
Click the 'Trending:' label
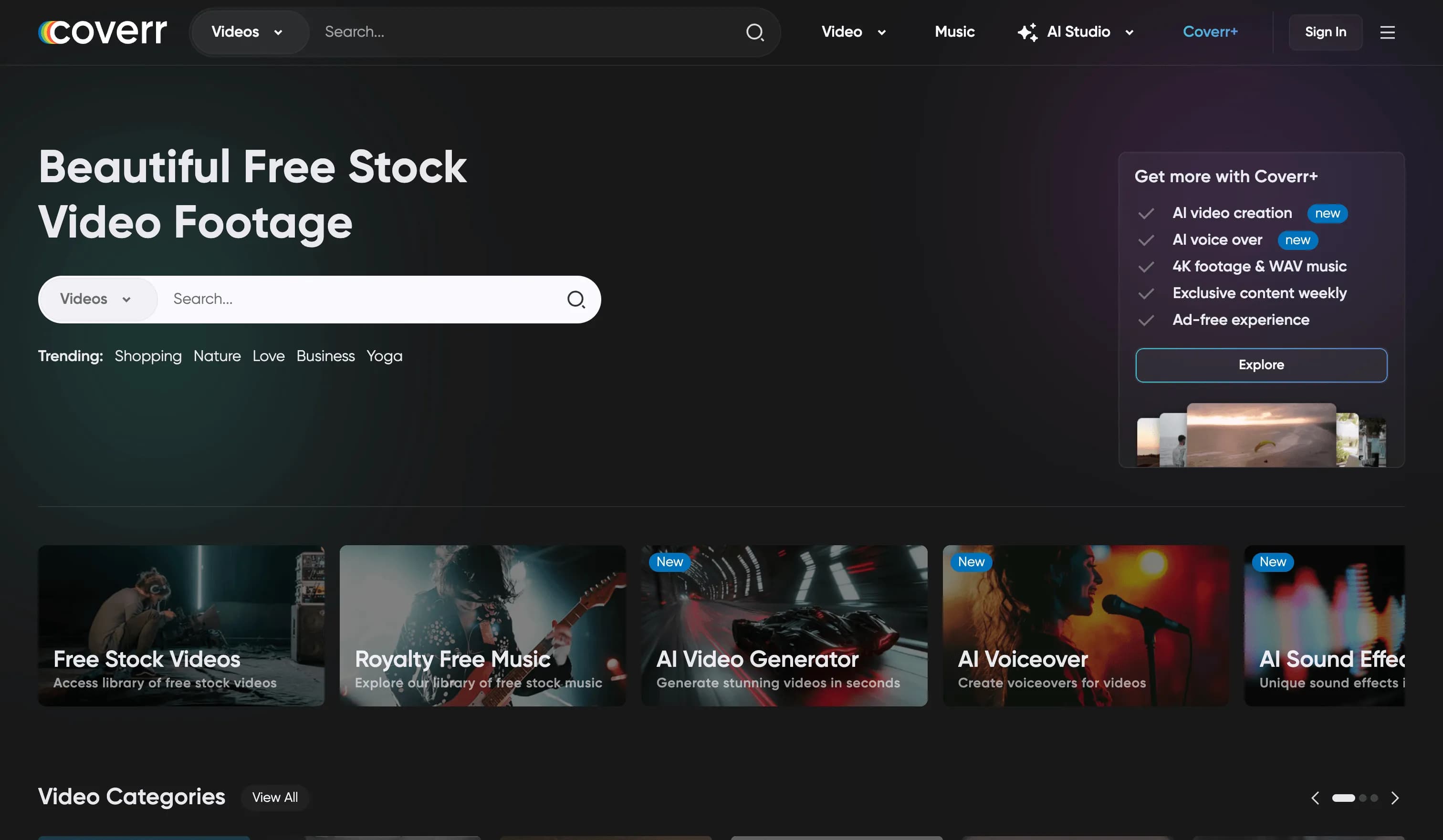click(x=71, y=356)
